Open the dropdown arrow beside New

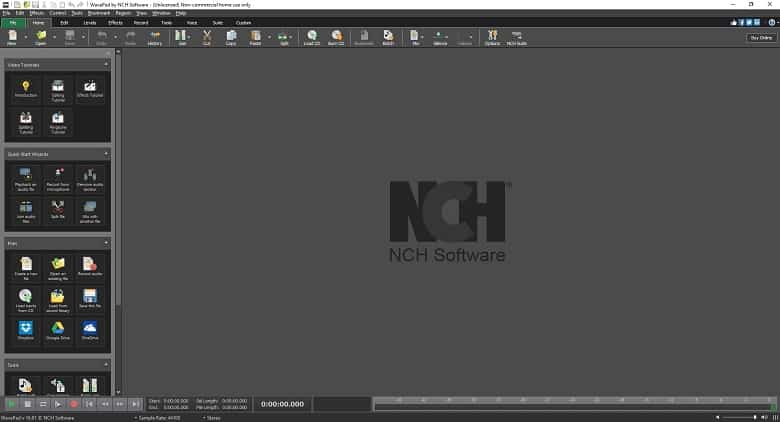click(26, 37)
